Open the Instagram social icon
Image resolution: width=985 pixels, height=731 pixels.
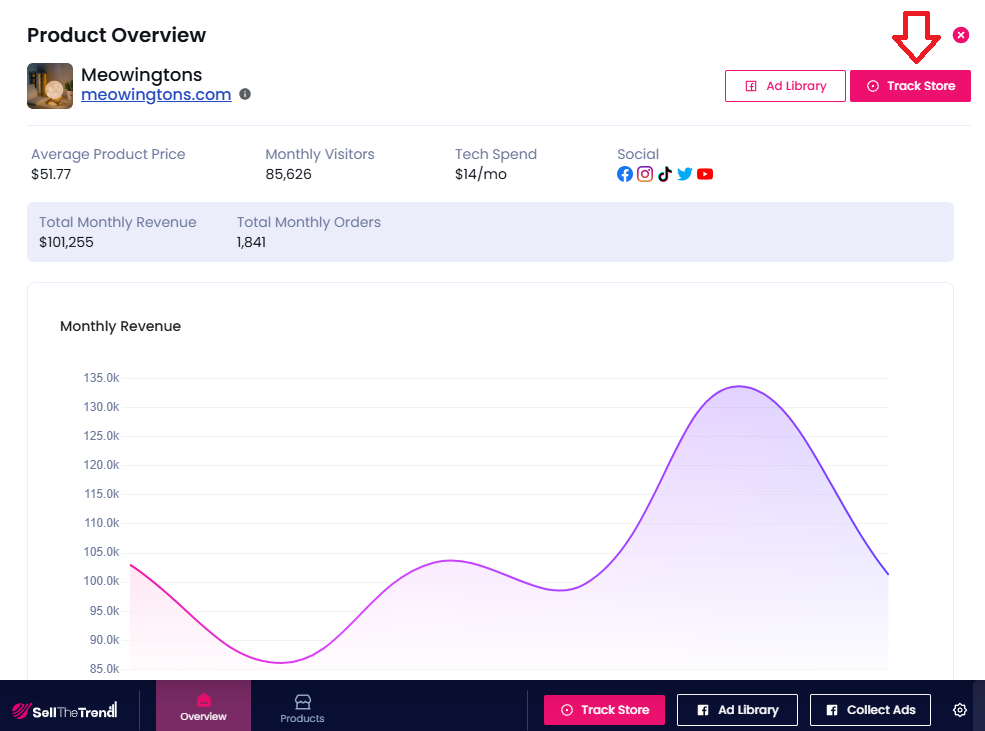coord(645,174)
